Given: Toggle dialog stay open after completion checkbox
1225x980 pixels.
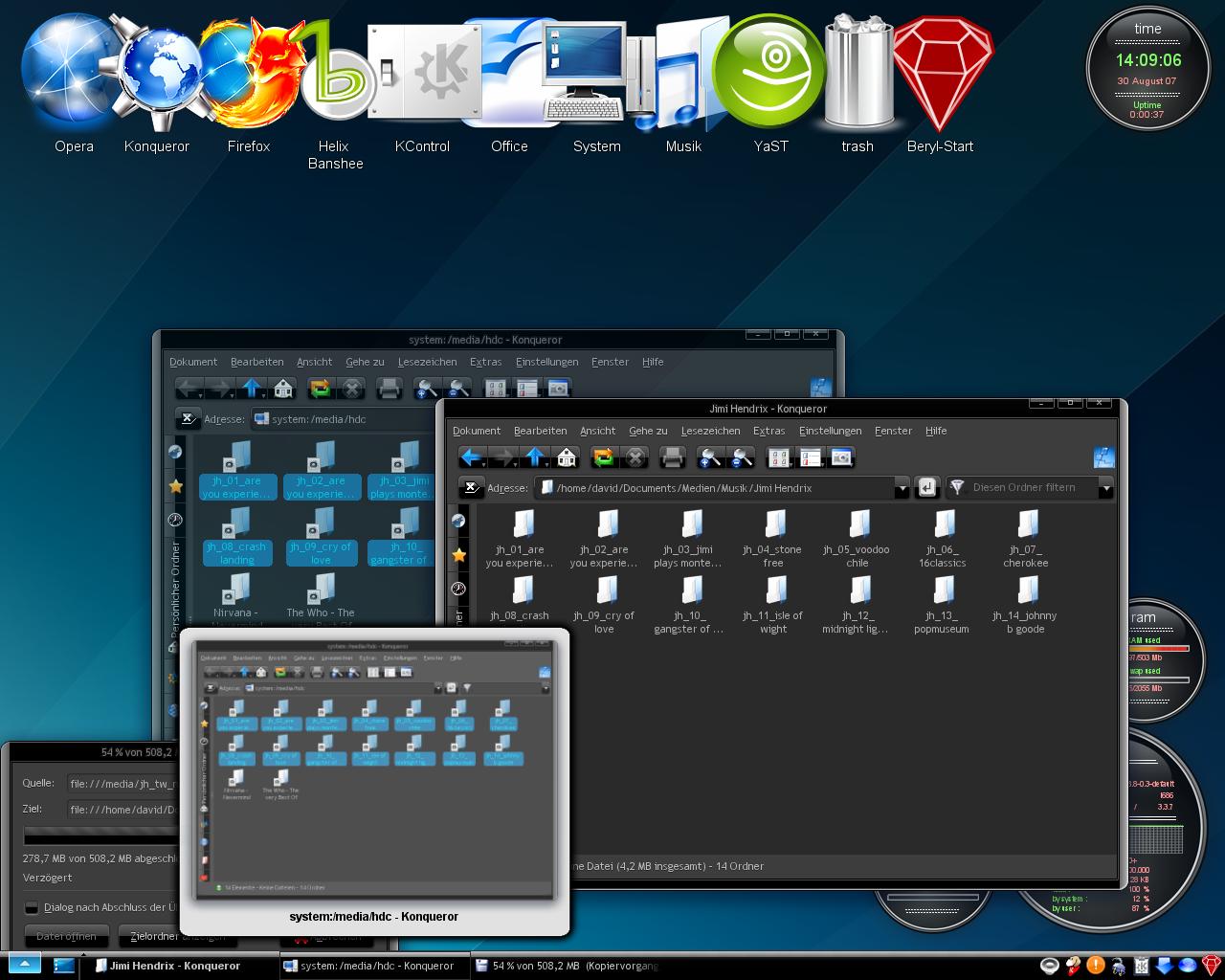Looking at the screenshot, I should click(32, 907).
